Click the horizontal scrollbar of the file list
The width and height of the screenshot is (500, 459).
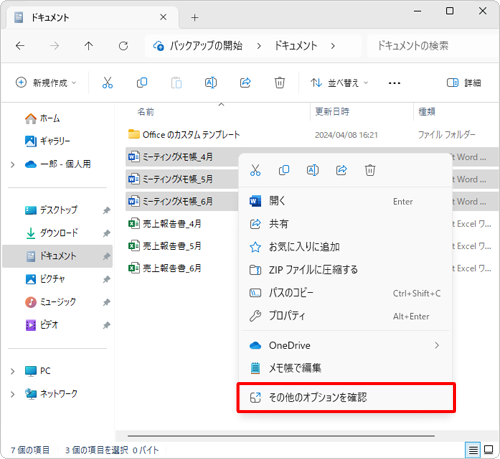click(x=281, y=436)
